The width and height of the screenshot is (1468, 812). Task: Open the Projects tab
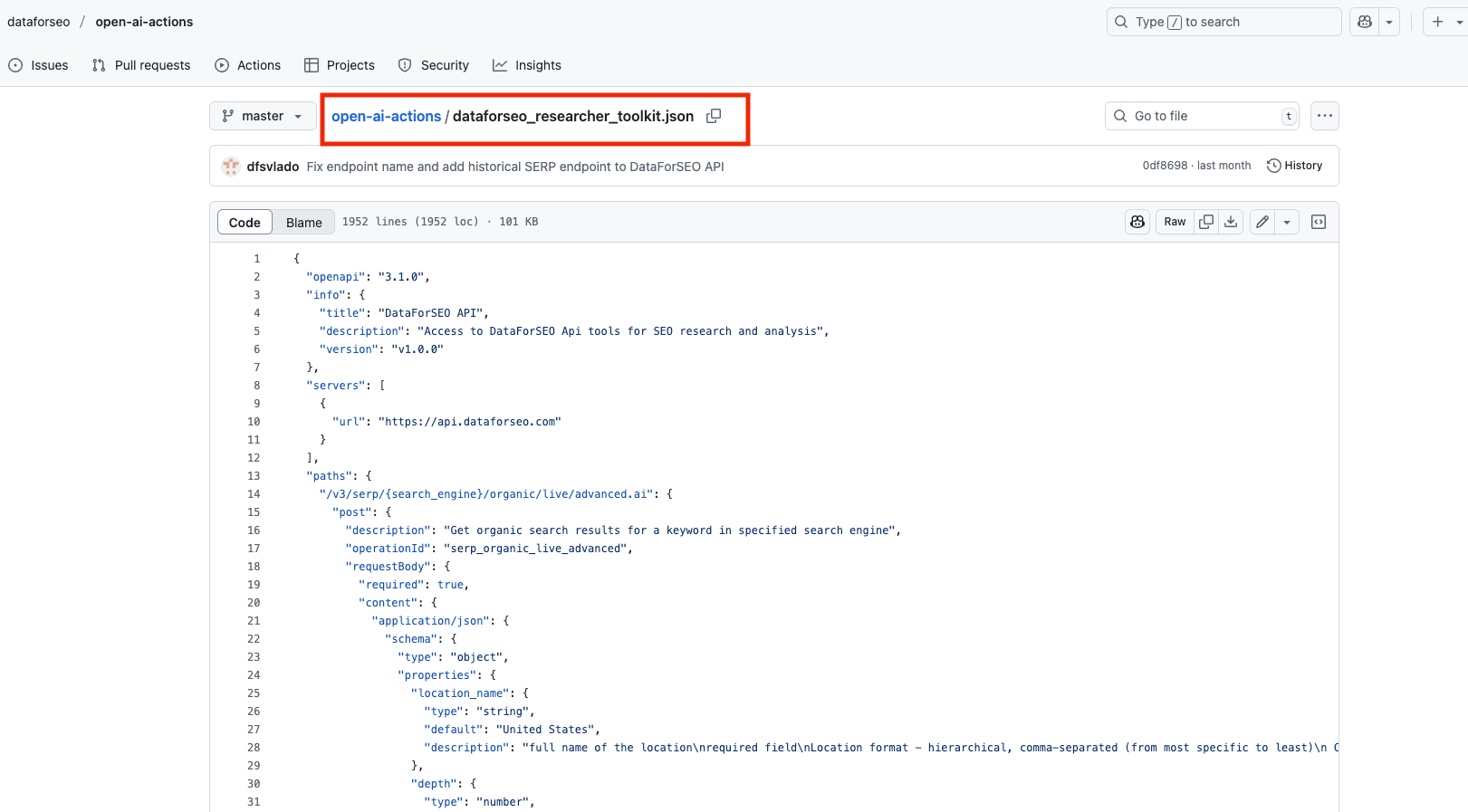tap(340, 65)
